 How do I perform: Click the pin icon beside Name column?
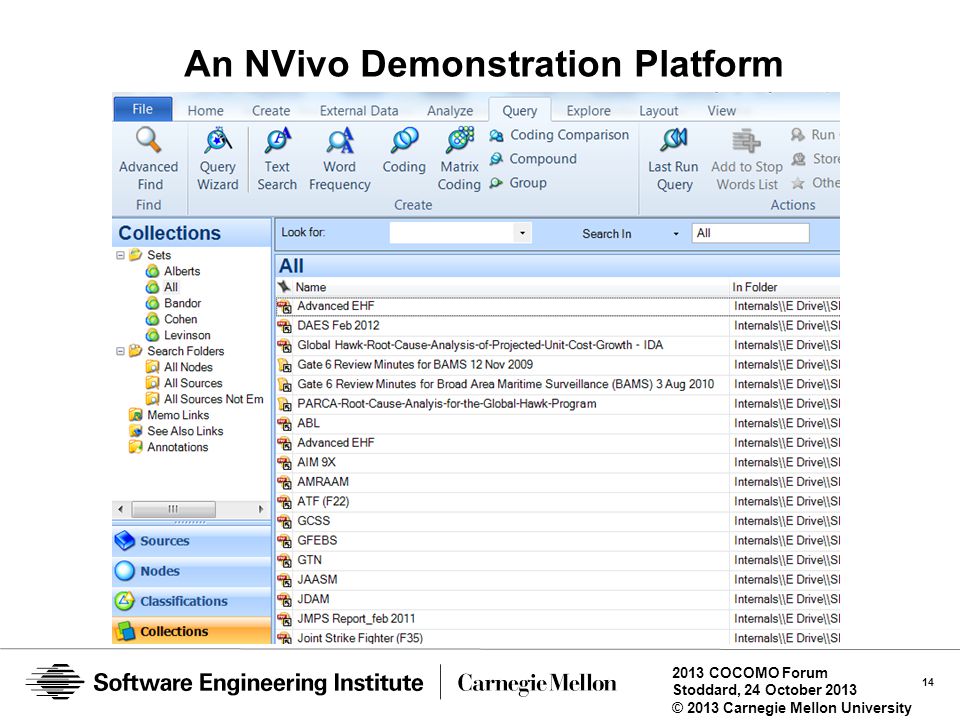pos(284,287)
